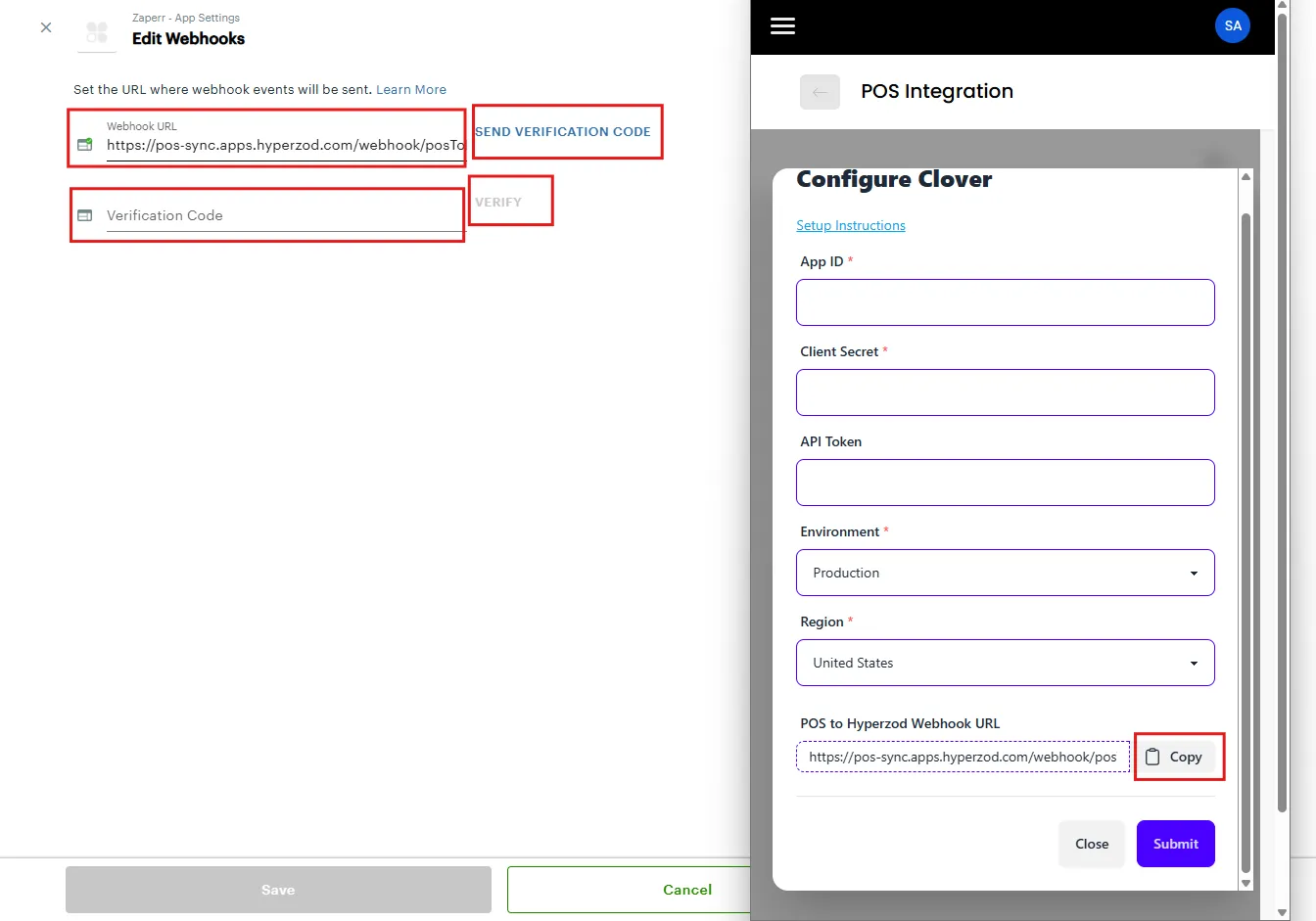Image resolution: width=1316 pixels, height=921 pixels.
Task: Click the Verification Code field icon
Action: (x=85, y=215)
